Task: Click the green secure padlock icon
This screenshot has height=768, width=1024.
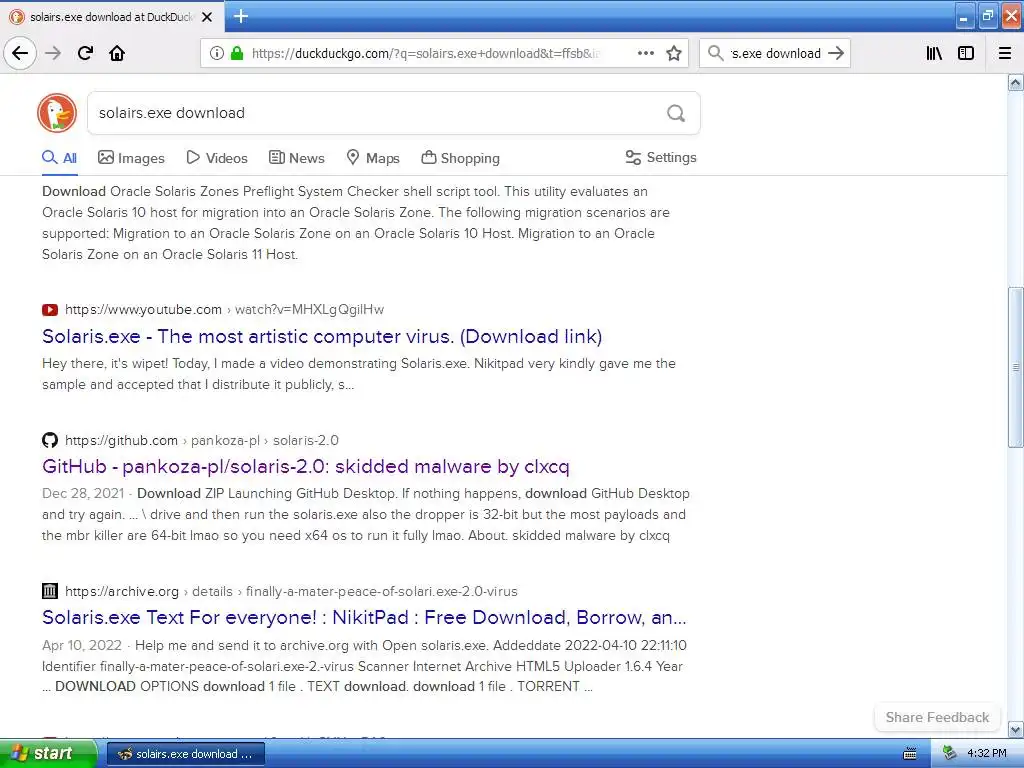Action: tap(237, 53)
